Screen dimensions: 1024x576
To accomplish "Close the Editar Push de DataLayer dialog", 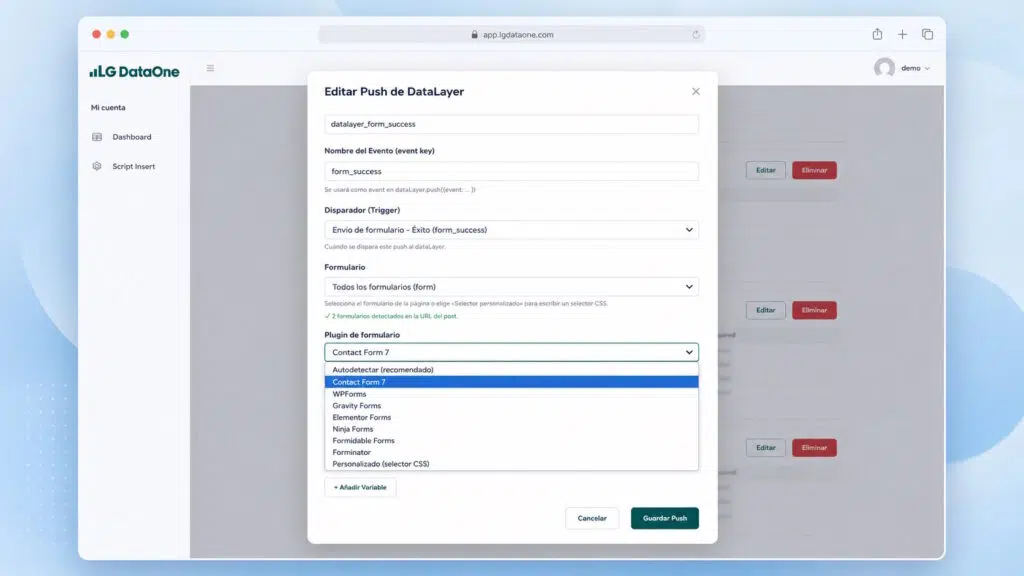I will click(x=696, y=91).
